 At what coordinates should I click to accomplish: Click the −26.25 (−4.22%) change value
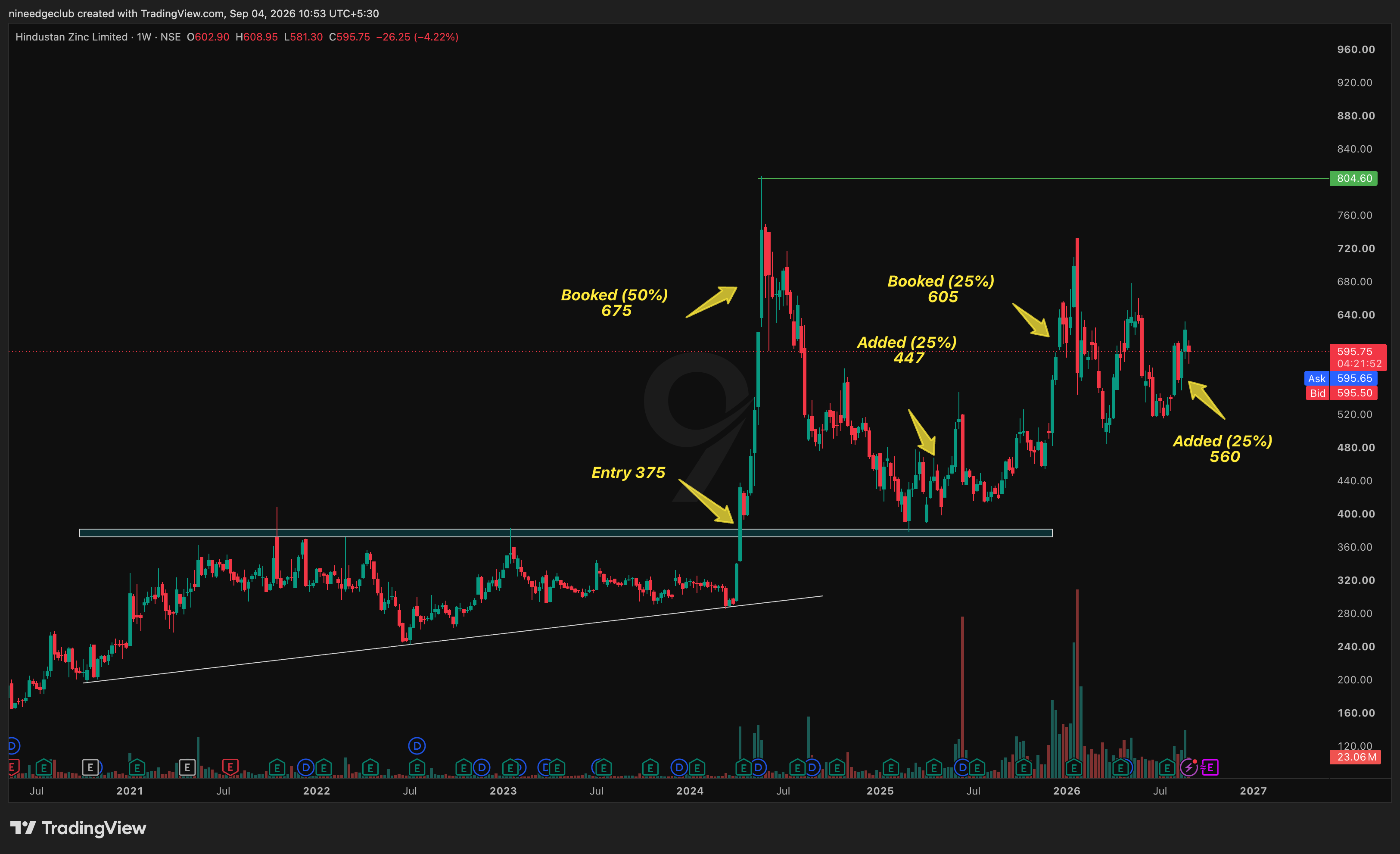tap(417, 37)
